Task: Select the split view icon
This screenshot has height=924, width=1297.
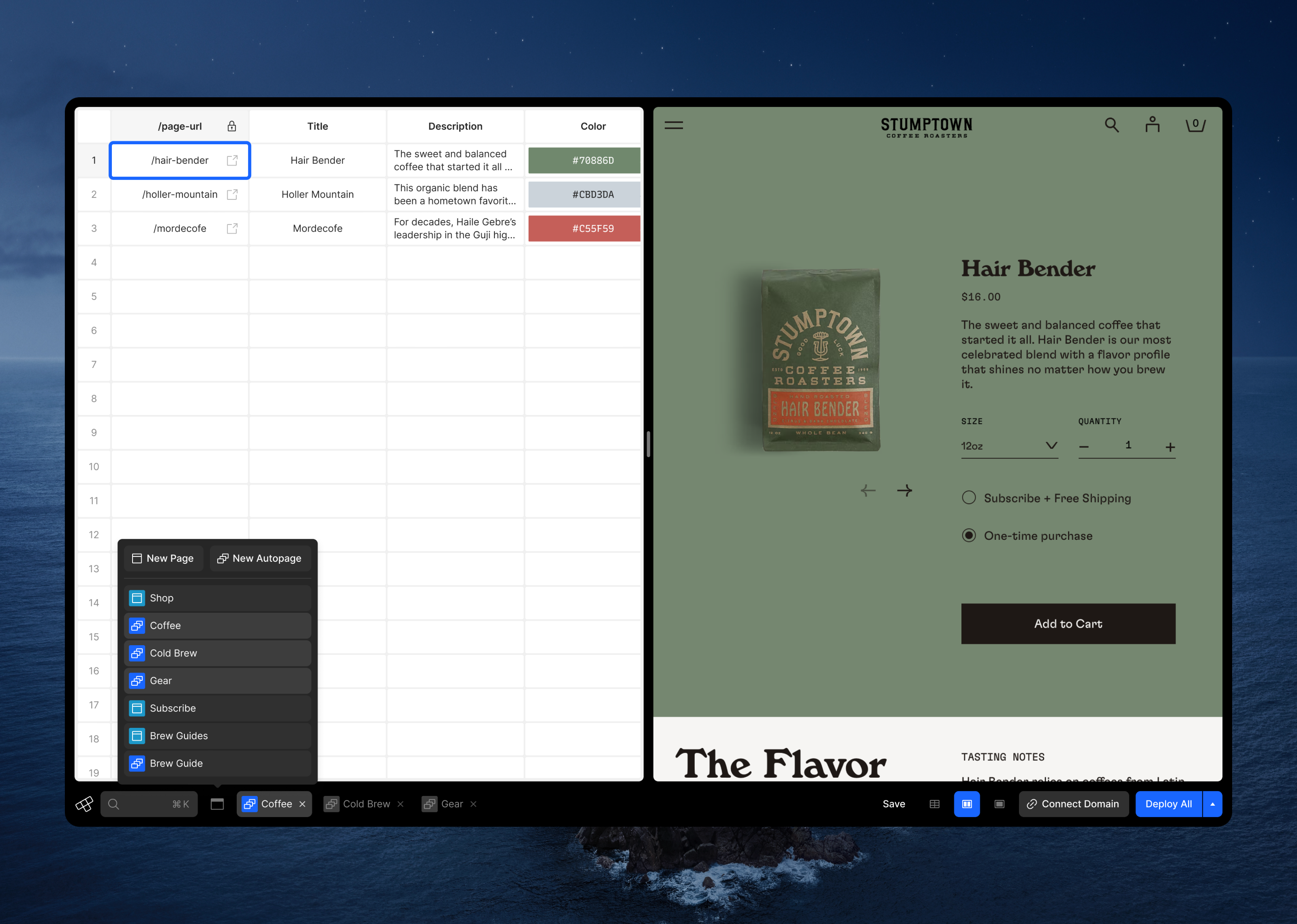Action: point(967,804)
